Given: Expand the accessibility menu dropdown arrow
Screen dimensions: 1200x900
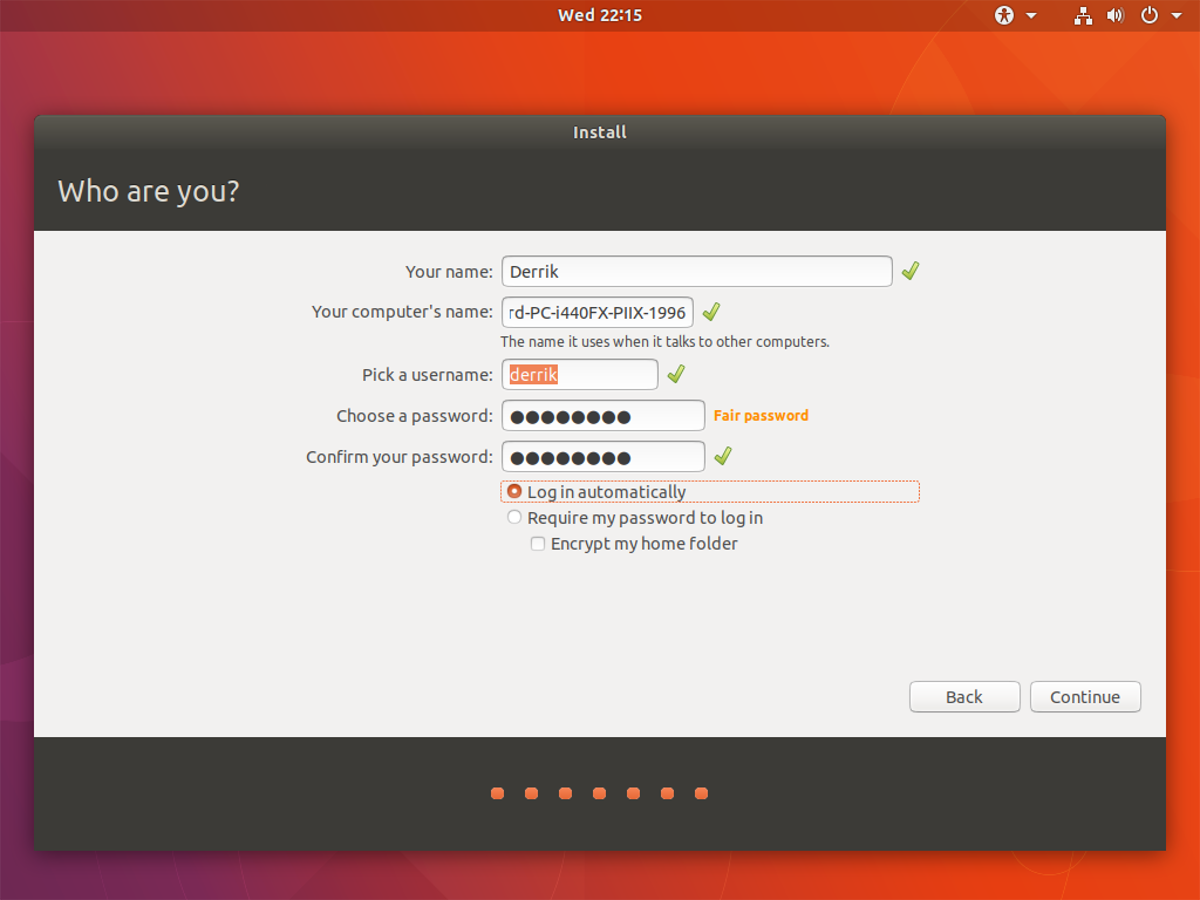Looking at the screenshot, I should coord(1031,16).
